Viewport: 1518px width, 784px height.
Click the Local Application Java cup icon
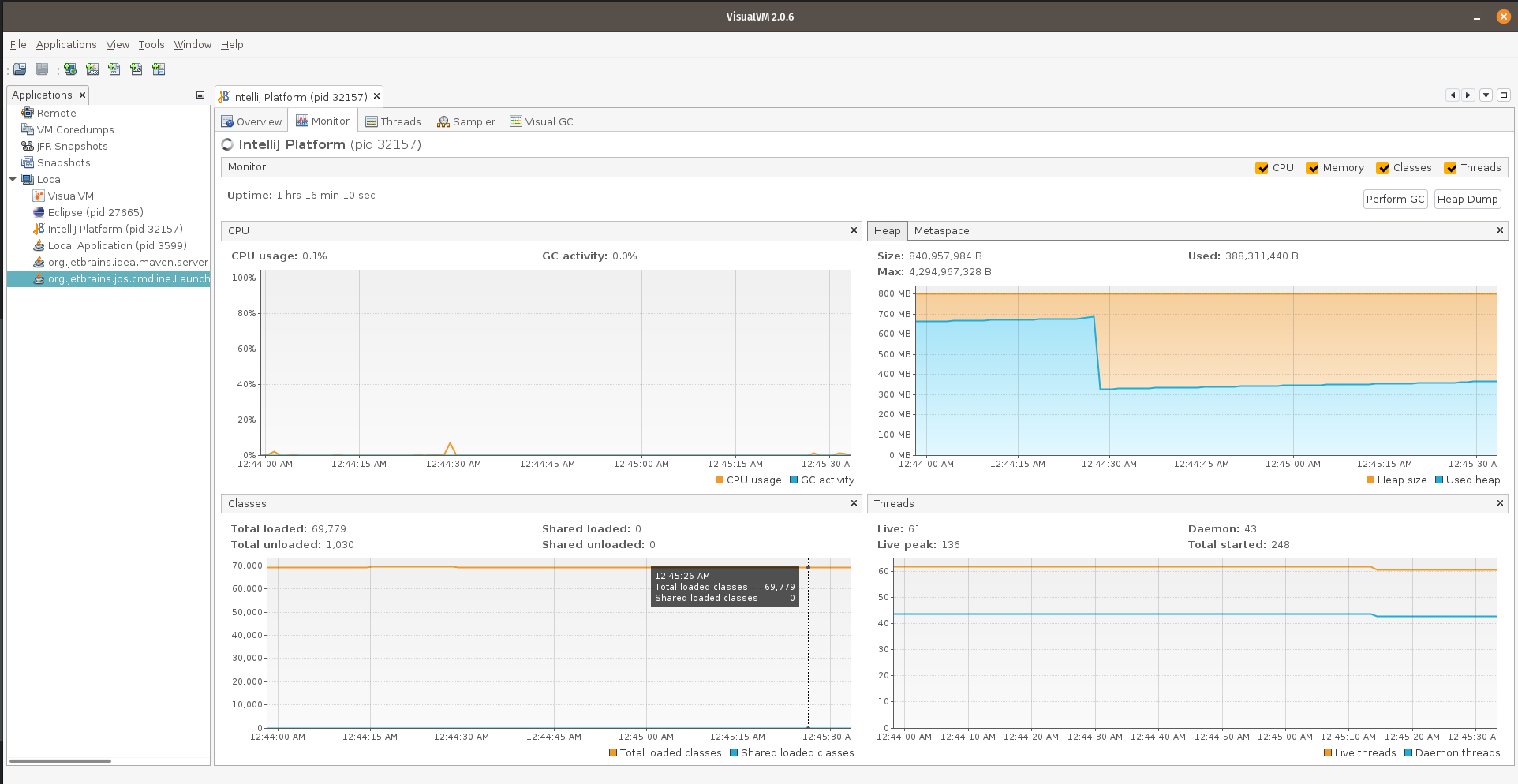(x=39, y=245)
